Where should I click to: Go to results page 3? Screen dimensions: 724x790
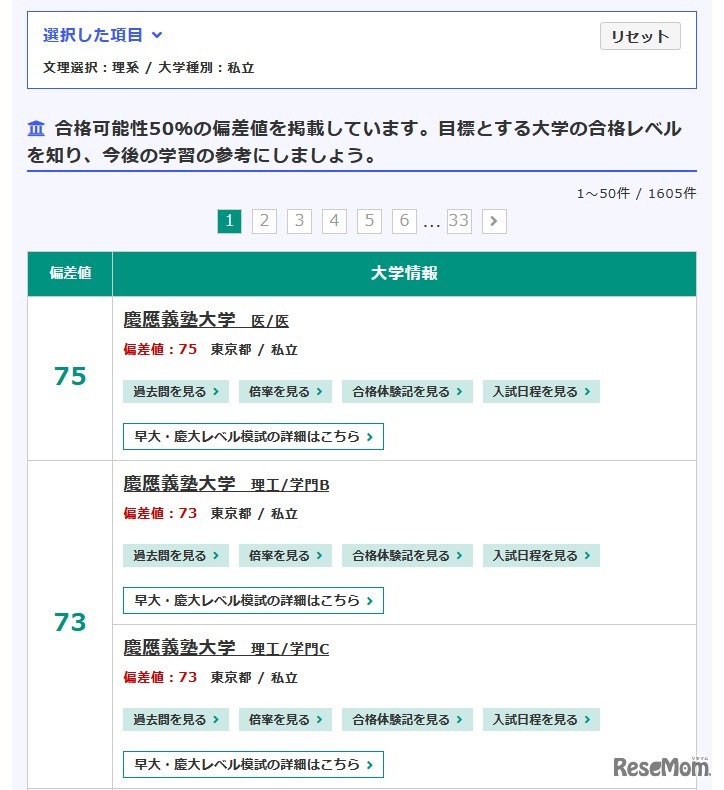[x=299, y=221]
